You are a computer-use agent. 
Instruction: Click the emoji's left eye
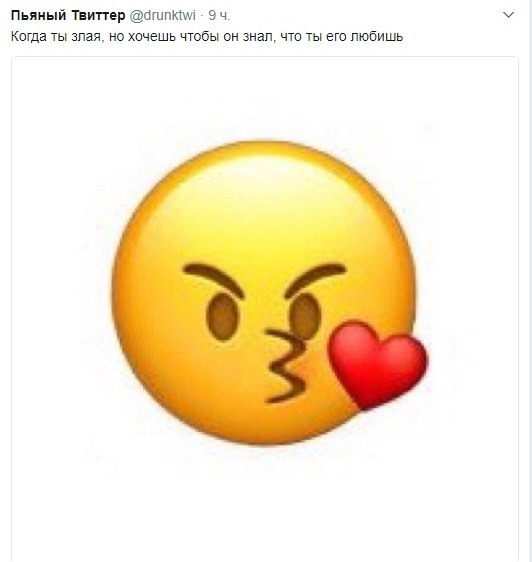point(223,317)
